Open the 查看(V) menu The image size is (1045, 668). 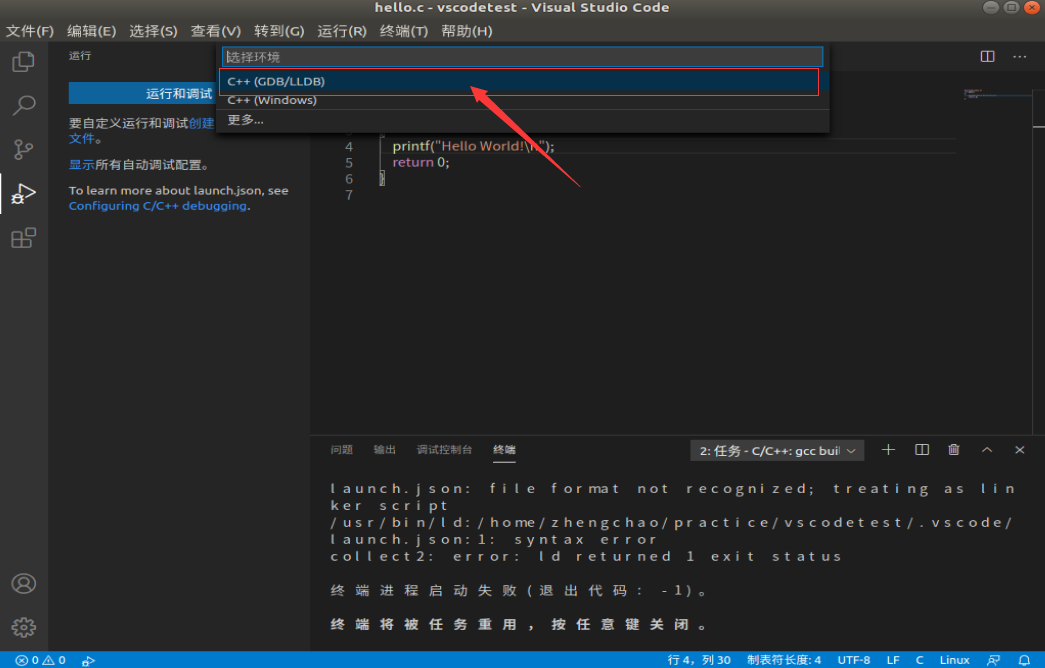tap(215, 31)
